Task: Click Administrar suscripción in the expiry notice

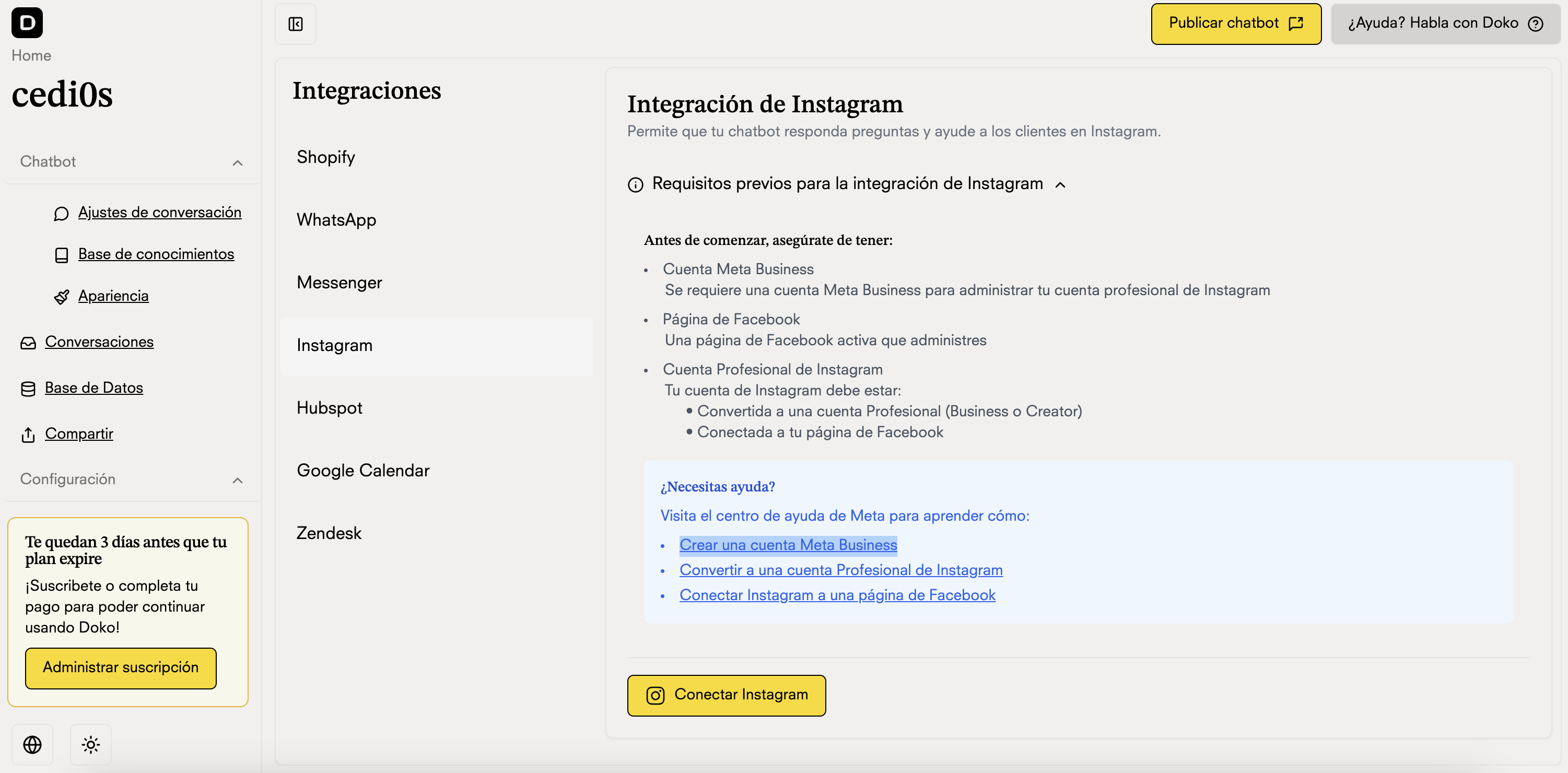Action: [x=120, y=667]
